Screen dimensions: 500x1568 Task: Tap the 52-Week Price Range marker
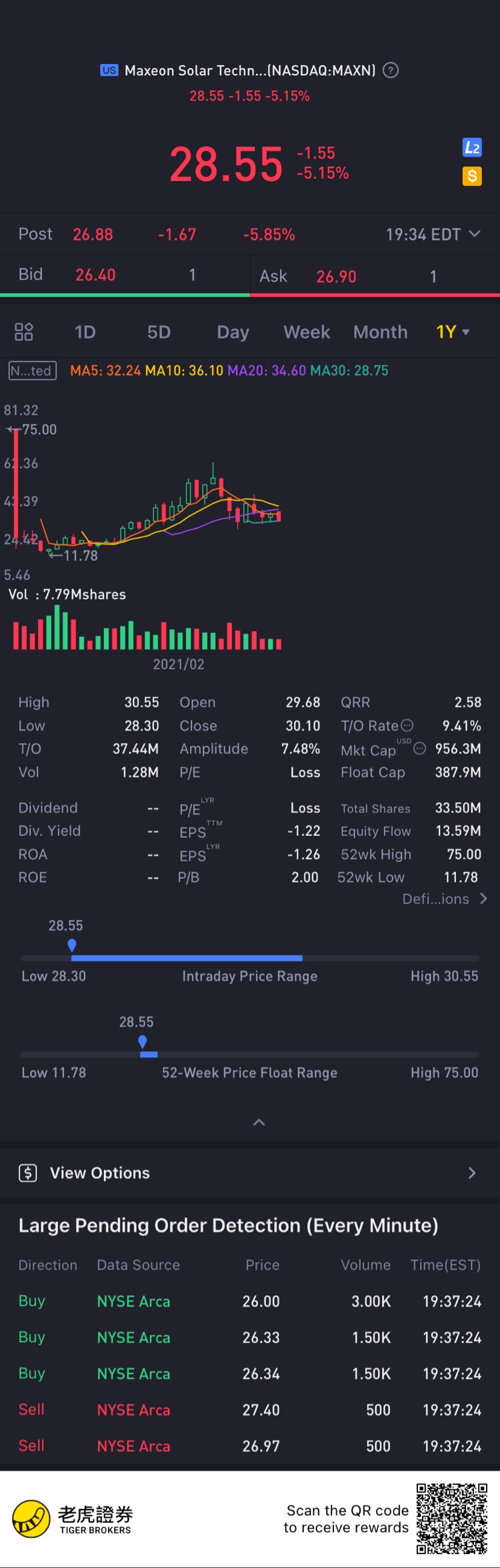(x=143, y=1042)
